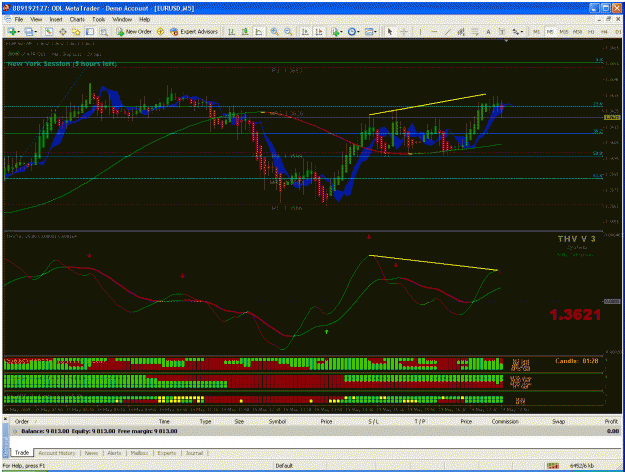
Task: Select the Cursor arrow tool
Action: (x=390, y=31)
